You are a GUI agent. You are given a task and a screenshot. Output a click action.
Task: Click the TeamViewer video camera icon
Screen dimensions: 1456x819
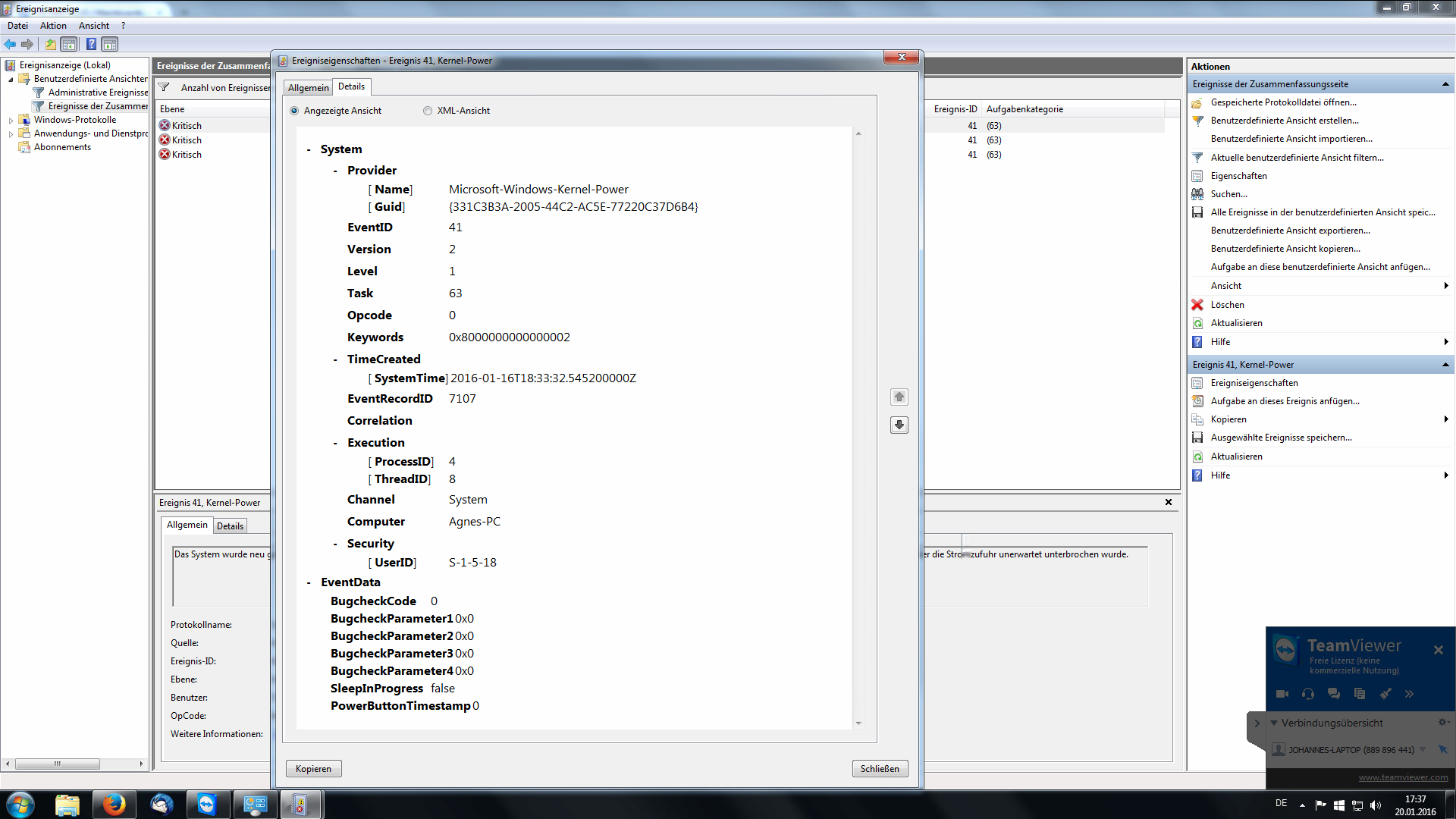[x=1282, y=694]
